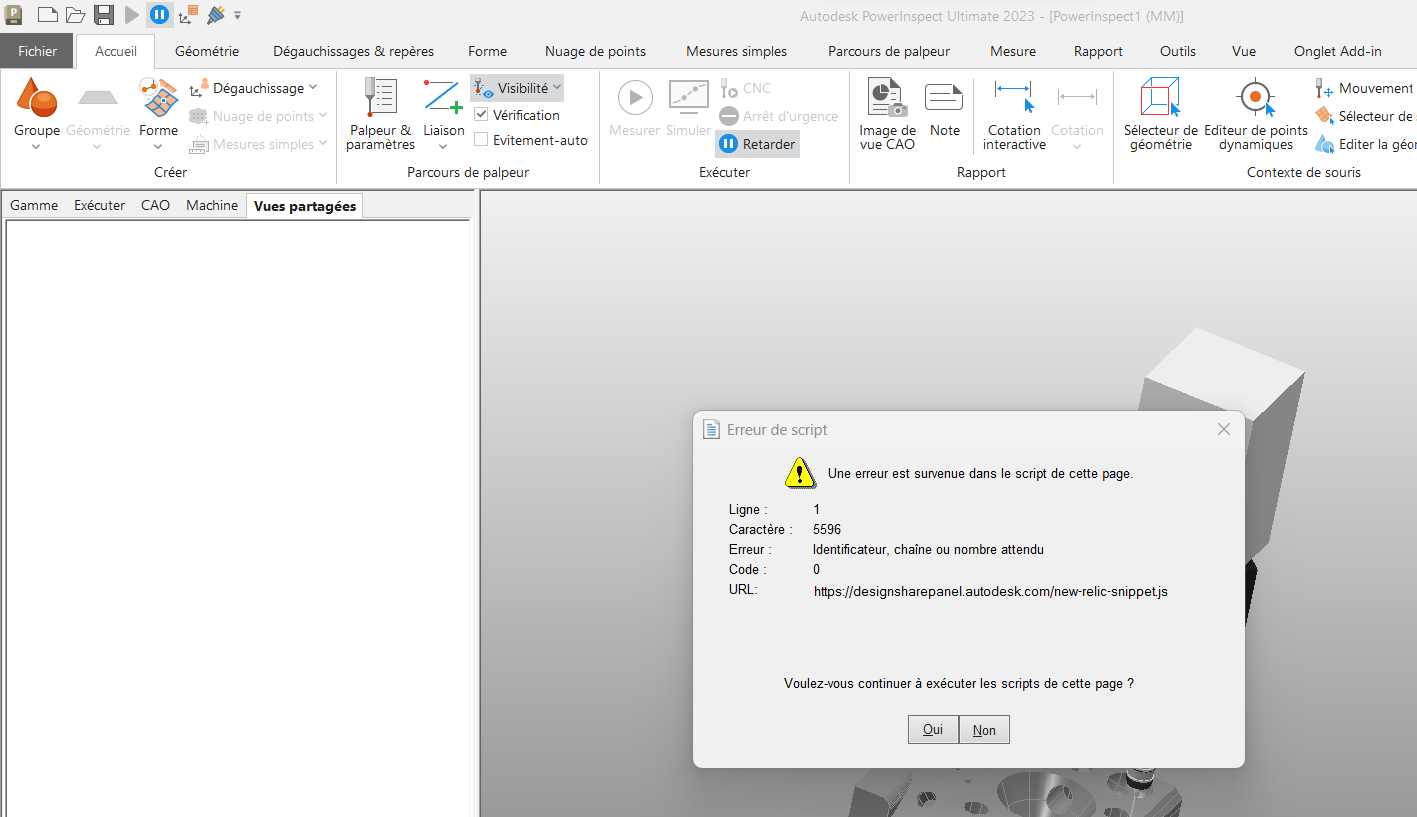This screenshot has height=817, width=1417.
Task: Open the Machine panel tab
Action: [x=212, y=205]
